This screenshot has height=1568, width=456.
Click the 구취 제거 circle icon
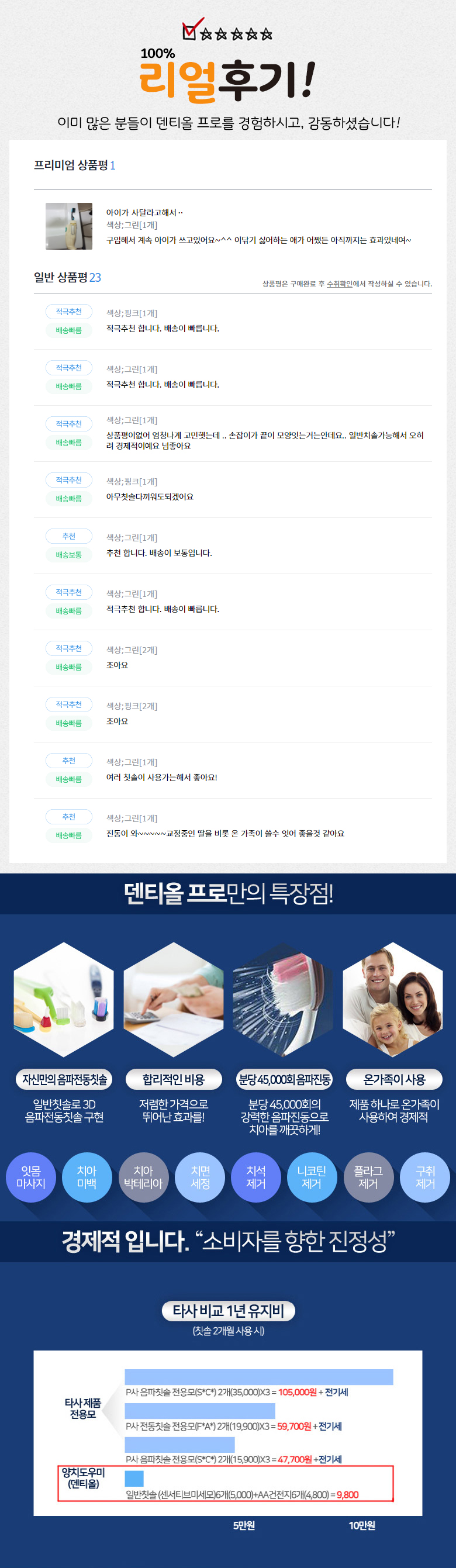click(x=425, y=1177)
